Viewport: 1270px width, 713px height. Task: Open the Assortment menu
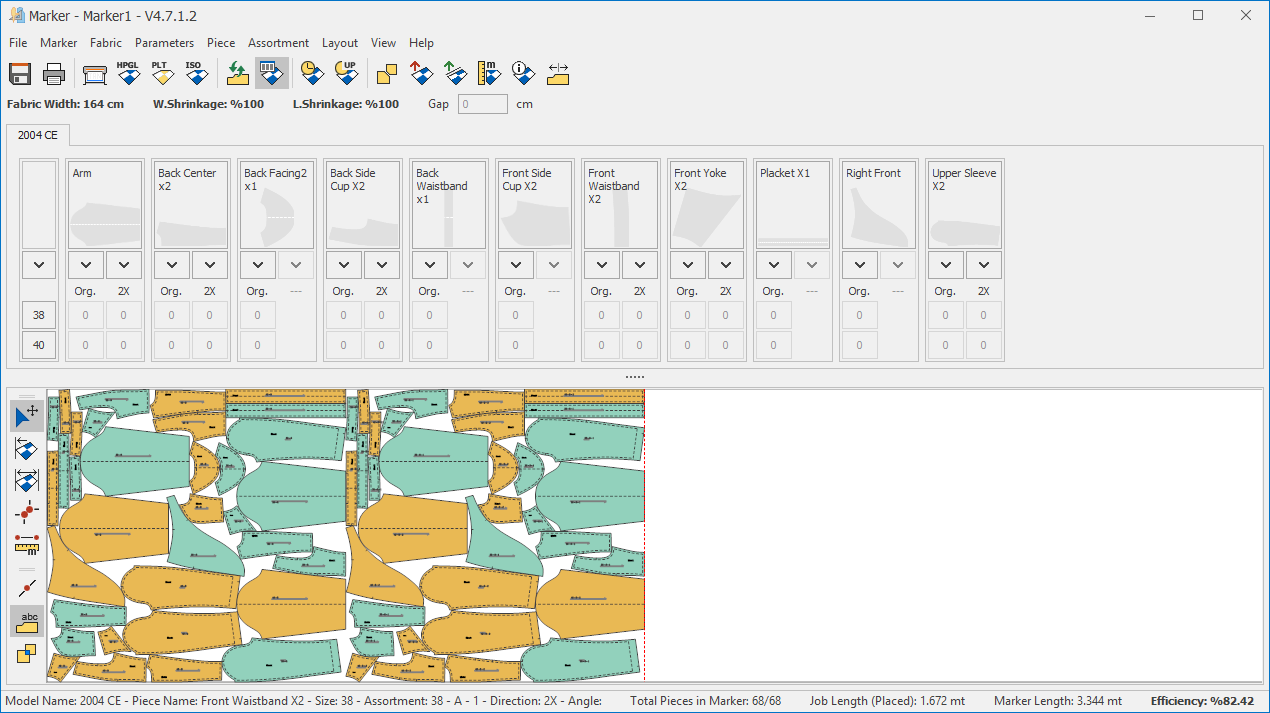pos(278,43)
